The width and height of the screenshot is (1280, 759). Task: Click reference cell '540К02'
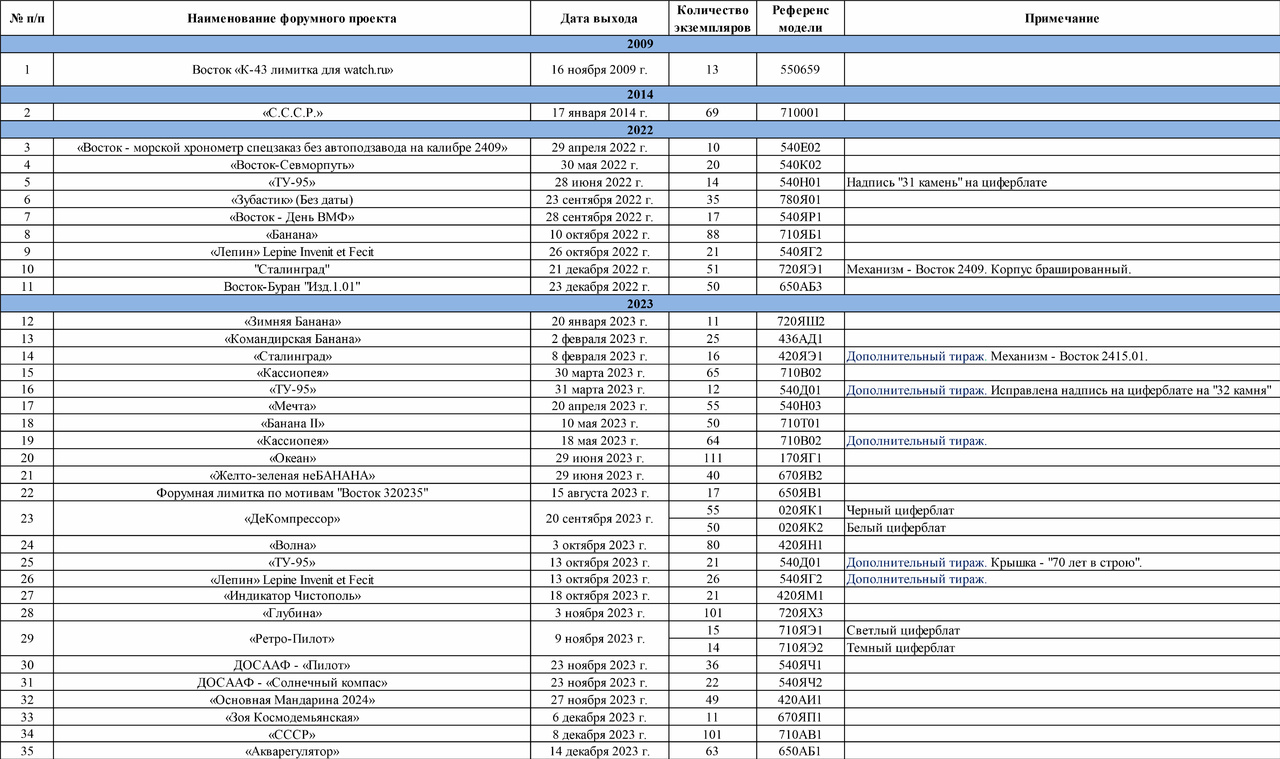pos(800,164)
